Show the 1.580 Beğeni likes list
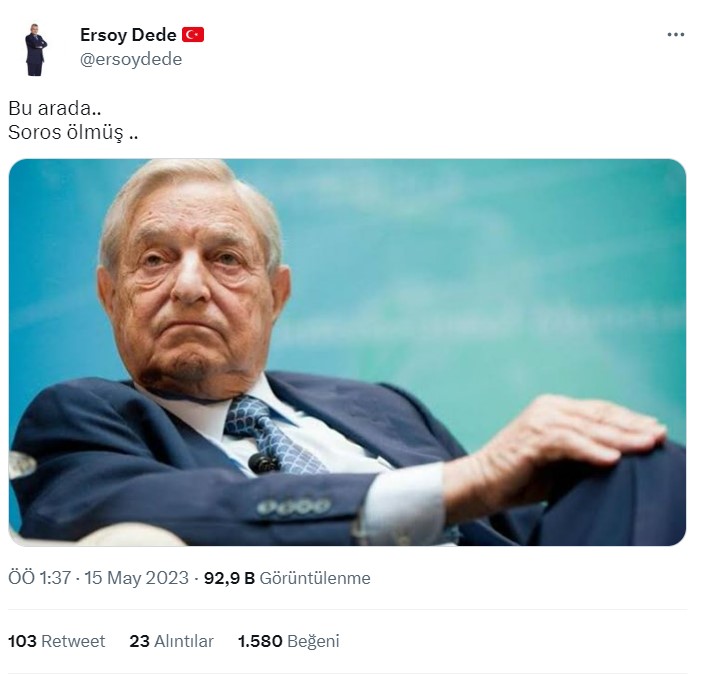Viewport: 706px width, 675px height. (x=288, y=641)
